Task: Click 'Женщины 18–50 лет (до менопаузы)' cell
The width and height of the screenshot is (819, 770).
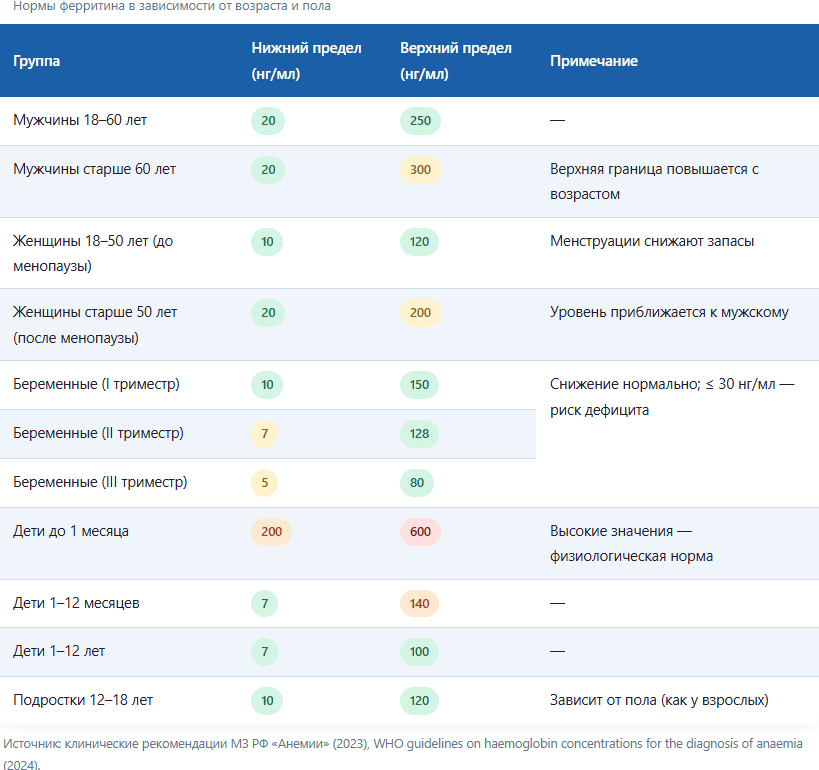Action: [x=93, y=253]
